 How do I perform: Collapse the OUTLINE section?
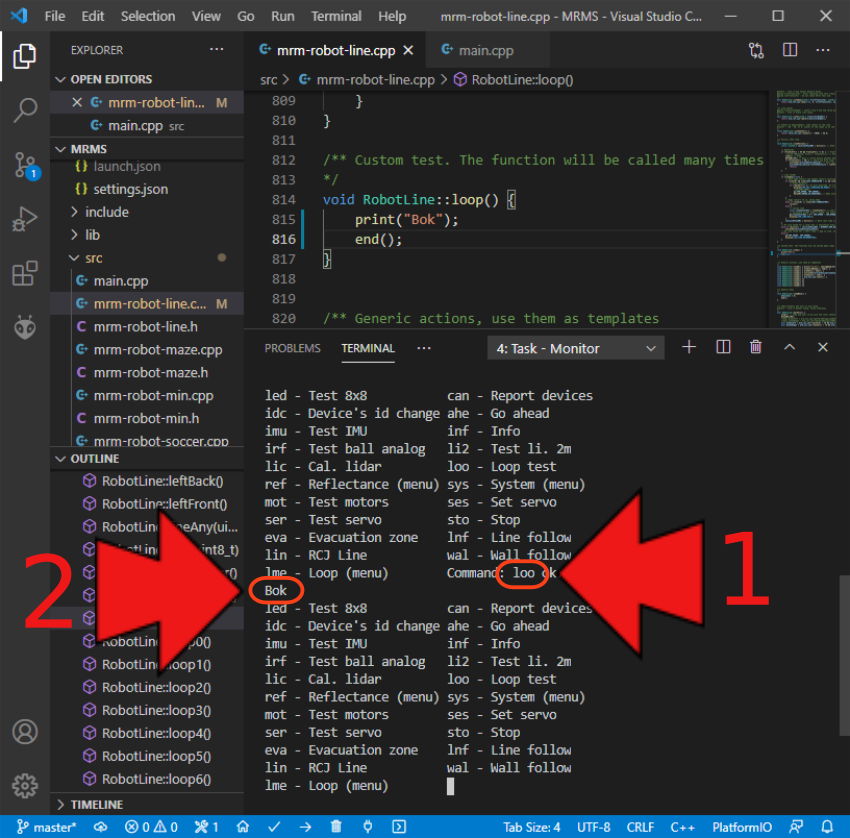pos(95,459)
